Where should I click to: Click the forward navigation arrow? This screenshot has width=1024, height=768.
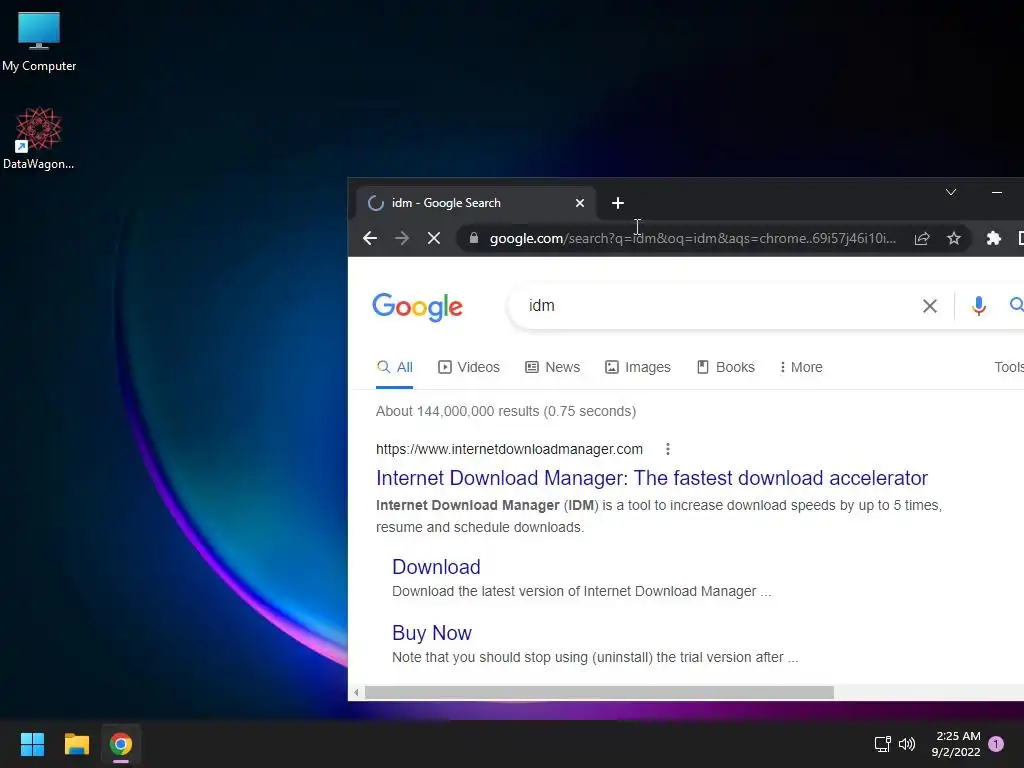[402, 238]
